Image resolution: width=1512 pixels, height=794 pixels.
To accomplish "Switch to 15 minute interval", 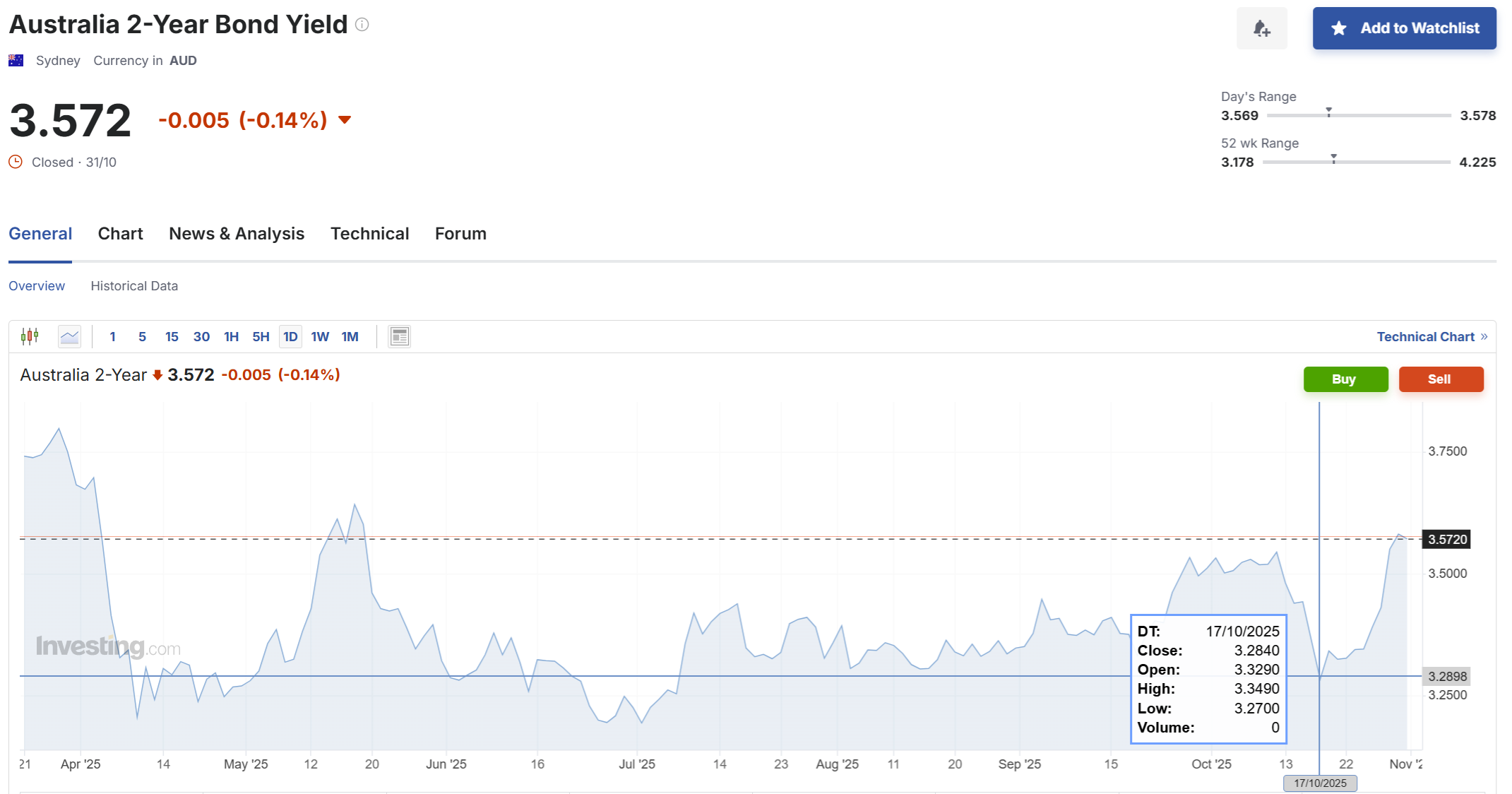I will pyautogui.click(x=172, y=336).
